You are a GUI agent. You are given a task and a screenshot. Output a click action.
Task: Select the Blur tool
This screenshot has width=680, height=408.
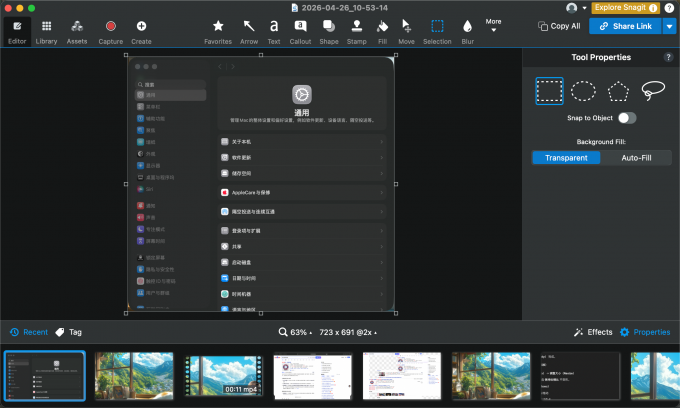pyautogui.click(x=468, y=32)
